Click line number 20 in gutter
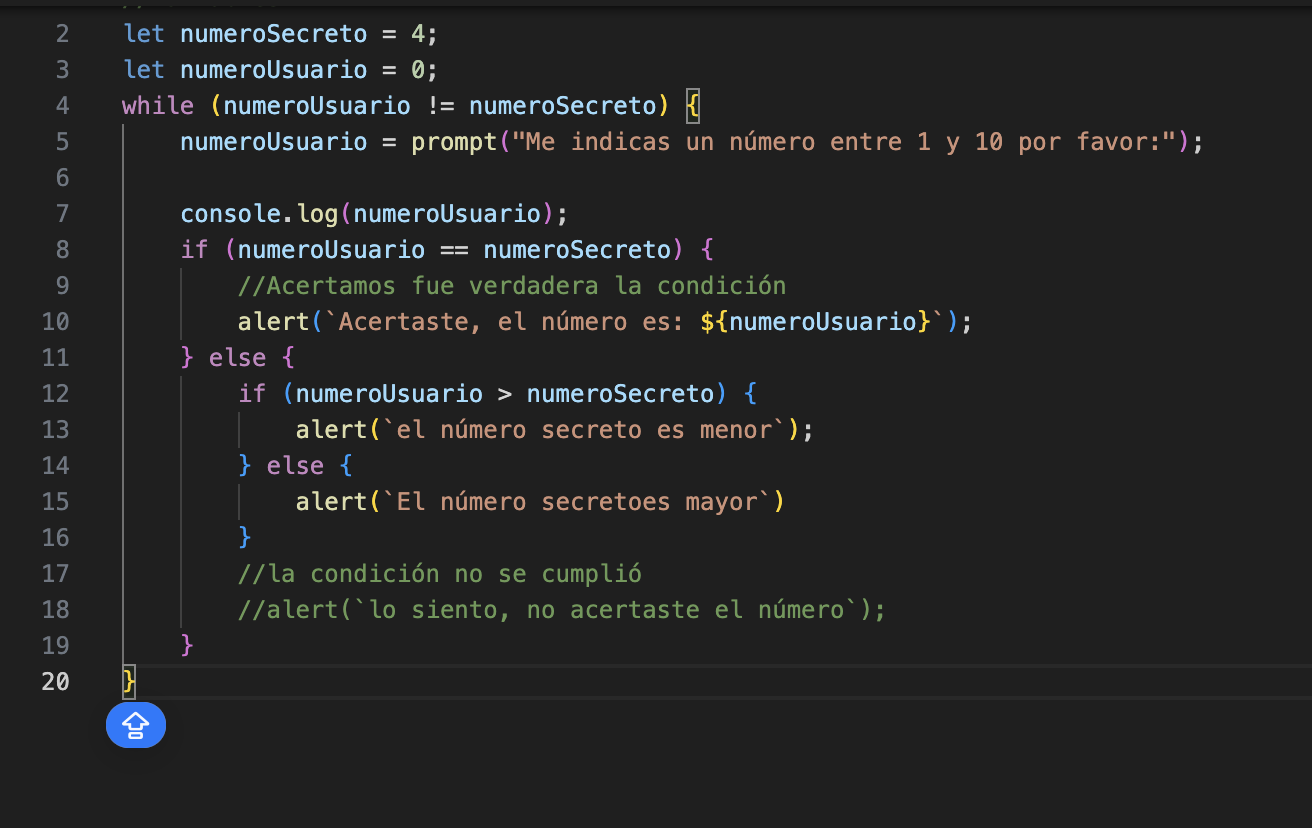This screenshot has height=828, width=1312. [x=55, y=682]
